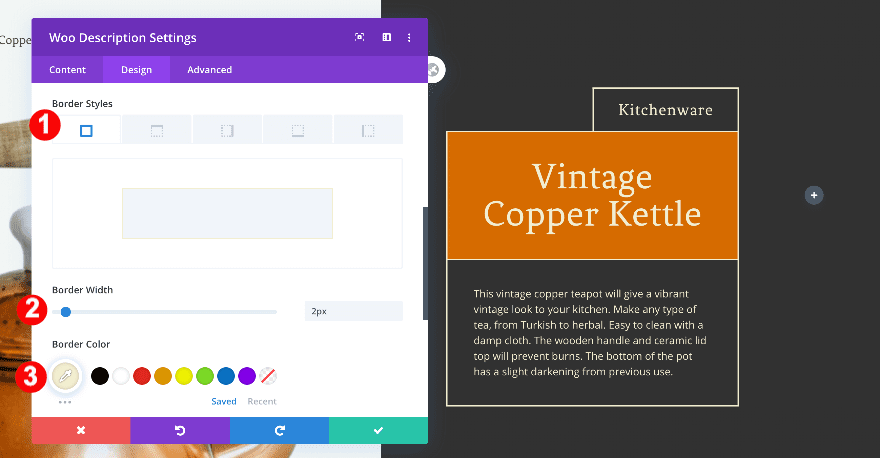
Task: Click the Woo Description Settings title
Action: pyautogui.click(x=122, y=38)
